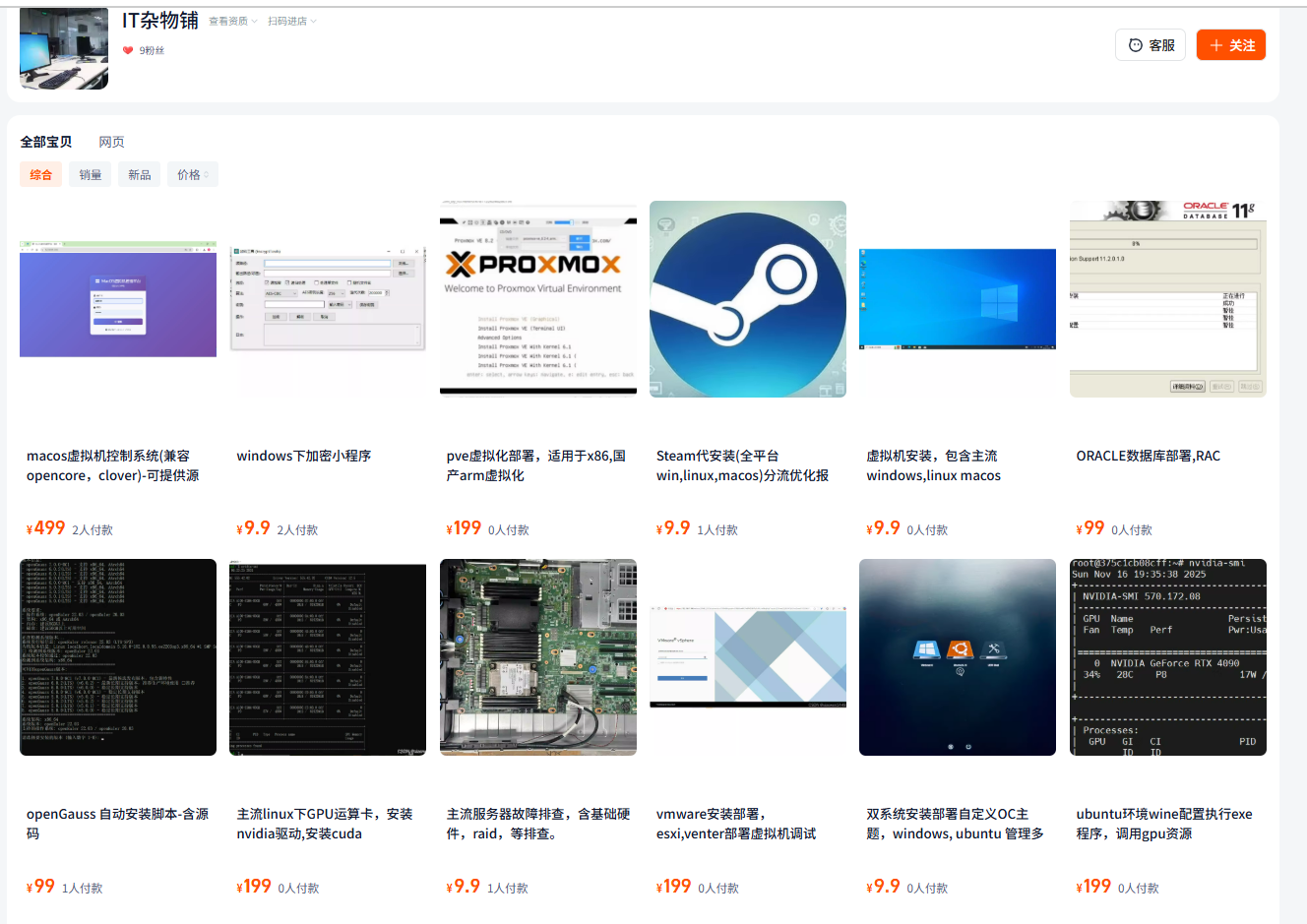
Task: Click ¥99 price under ORACLE数据库部署
Action: coord(1090,528)
